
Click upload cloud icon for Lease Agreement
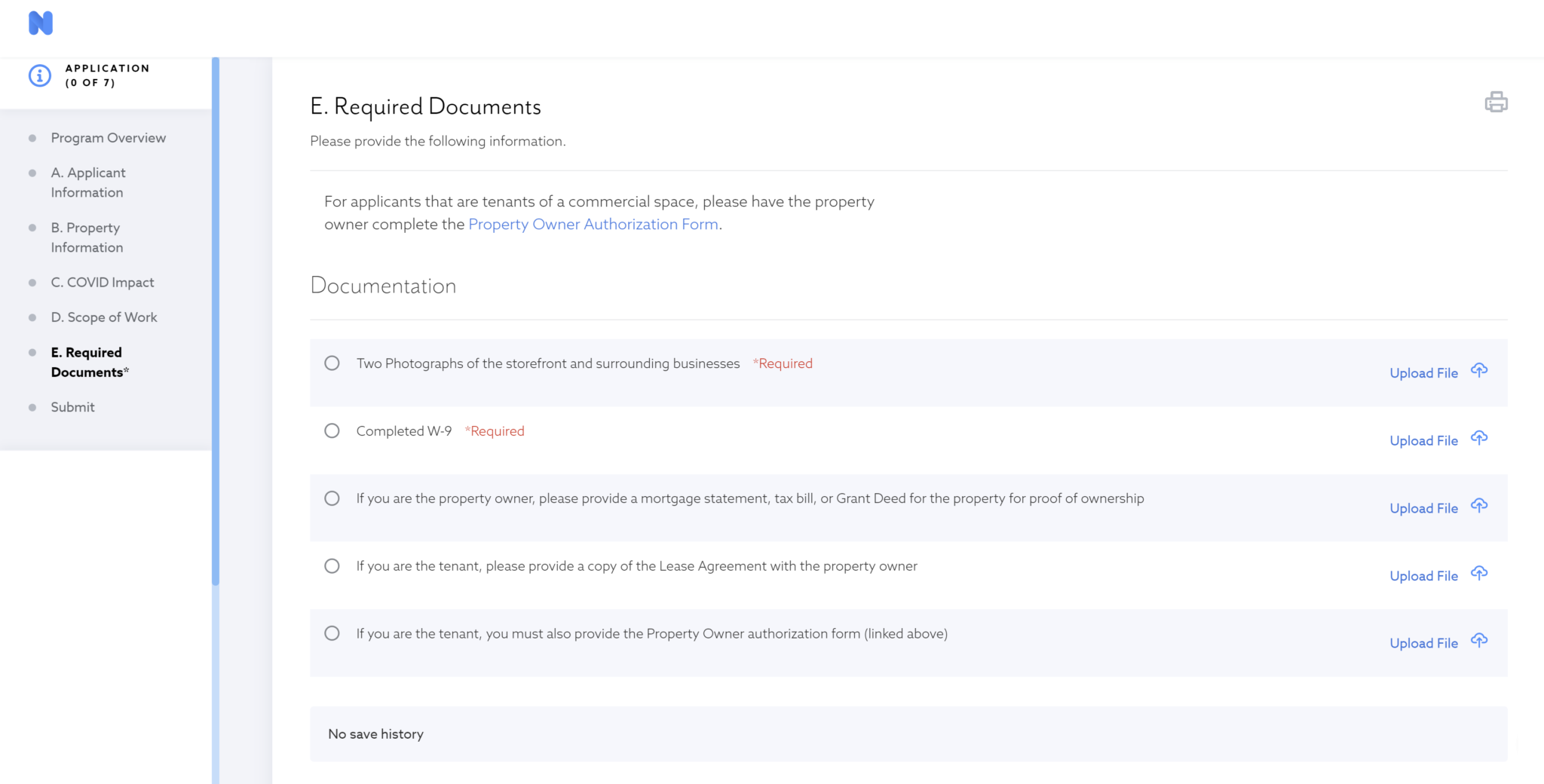coord(1479,573)
